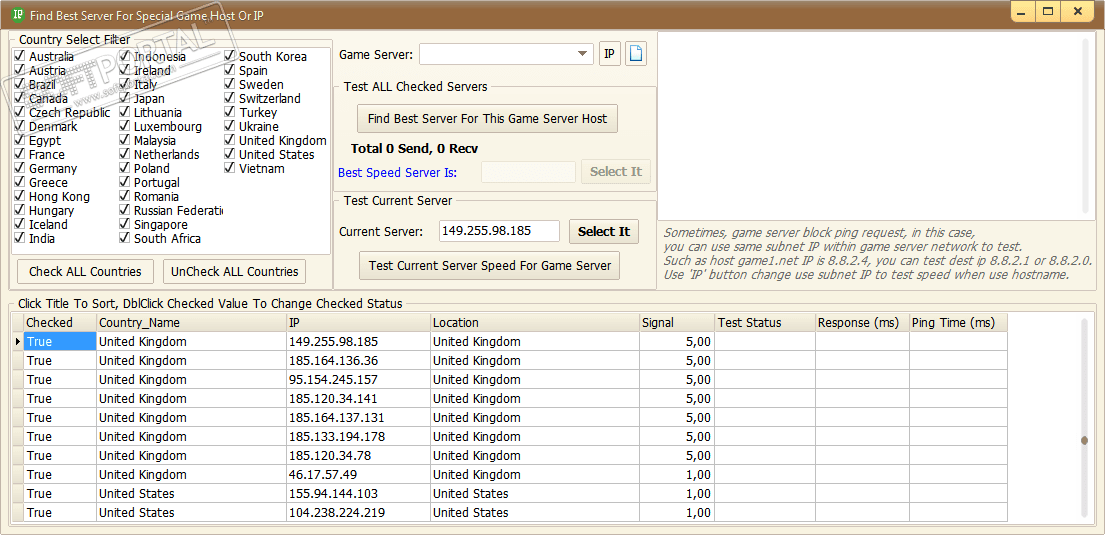Sort by the Signal column header

click(x=677, y=323)
